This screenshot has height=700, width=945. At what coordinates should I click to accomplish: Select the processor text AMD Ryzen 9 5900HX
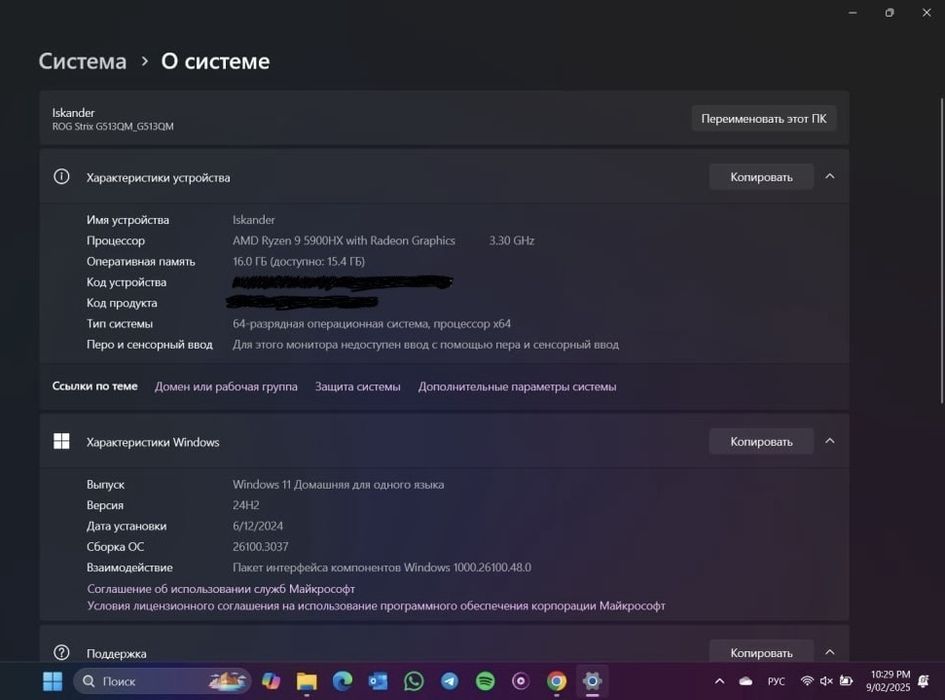344,241
